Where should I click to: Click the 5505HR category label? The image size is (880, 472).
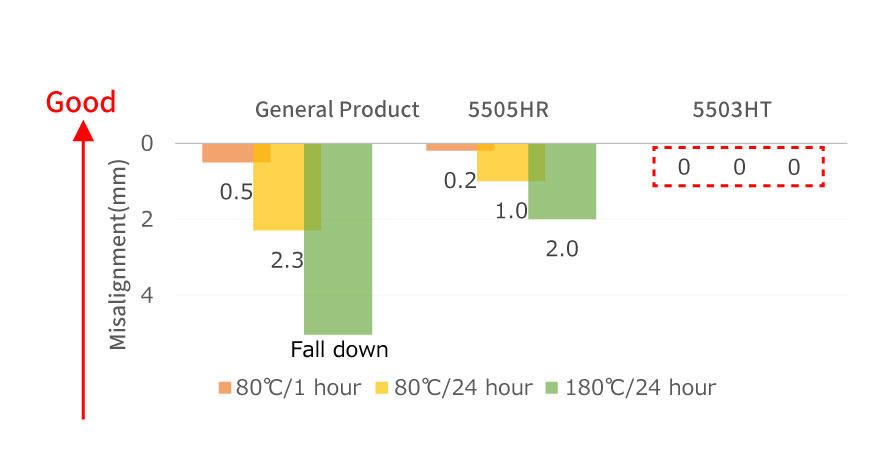point(510,110)
